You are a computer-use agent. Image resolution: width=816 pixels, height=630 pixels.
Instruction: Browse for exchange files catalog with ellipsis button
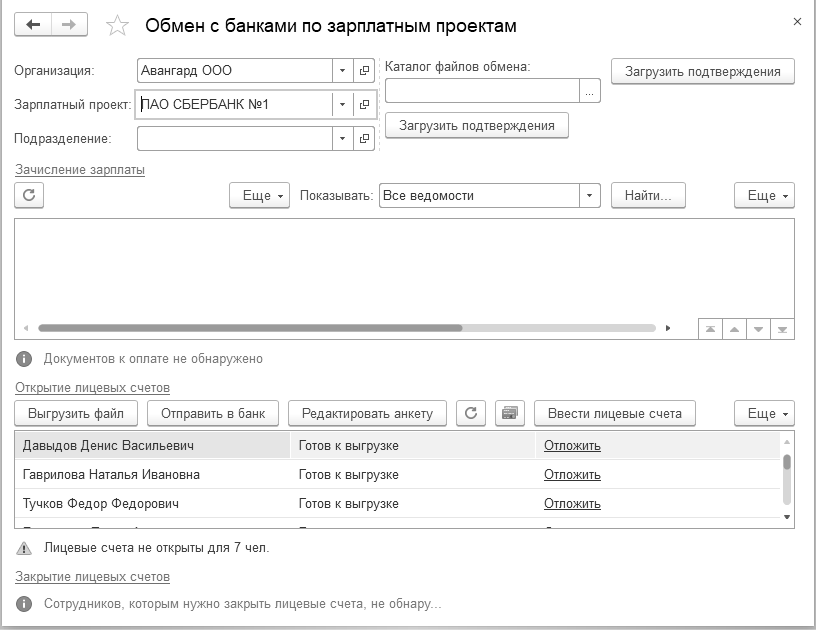point(590,91)
